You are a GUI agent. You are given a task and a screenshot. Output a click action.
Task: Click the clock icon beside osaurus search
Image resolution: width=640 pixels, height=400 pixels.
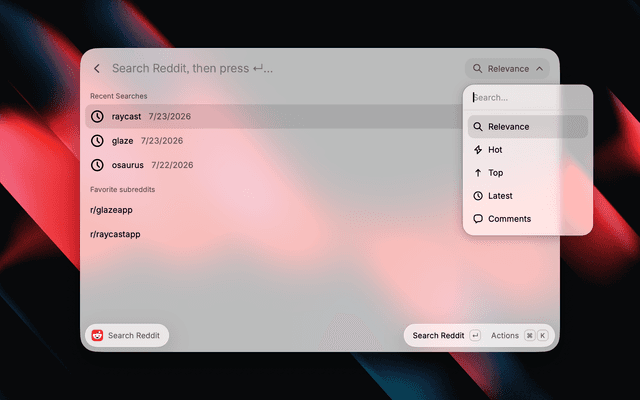[97, 165]
